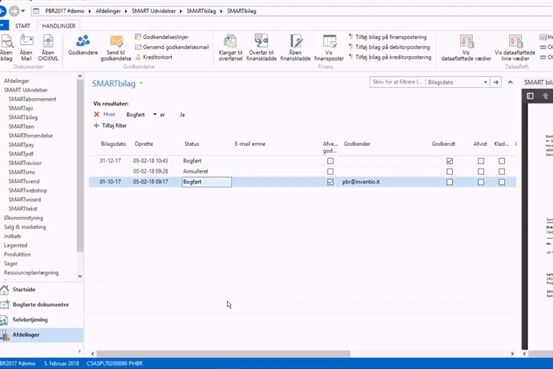Click Klargør til overførsel icon

point(231,48)
